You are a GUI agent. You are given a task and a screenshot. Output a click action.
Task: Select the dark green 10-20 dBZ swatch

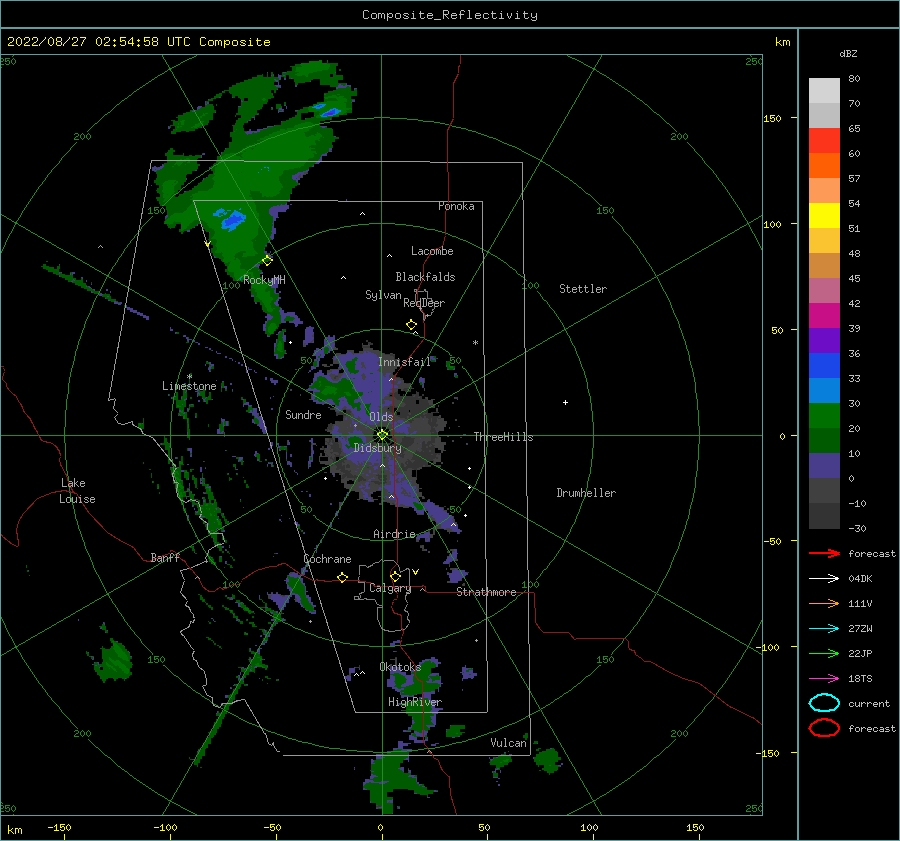tap(824, 441)
